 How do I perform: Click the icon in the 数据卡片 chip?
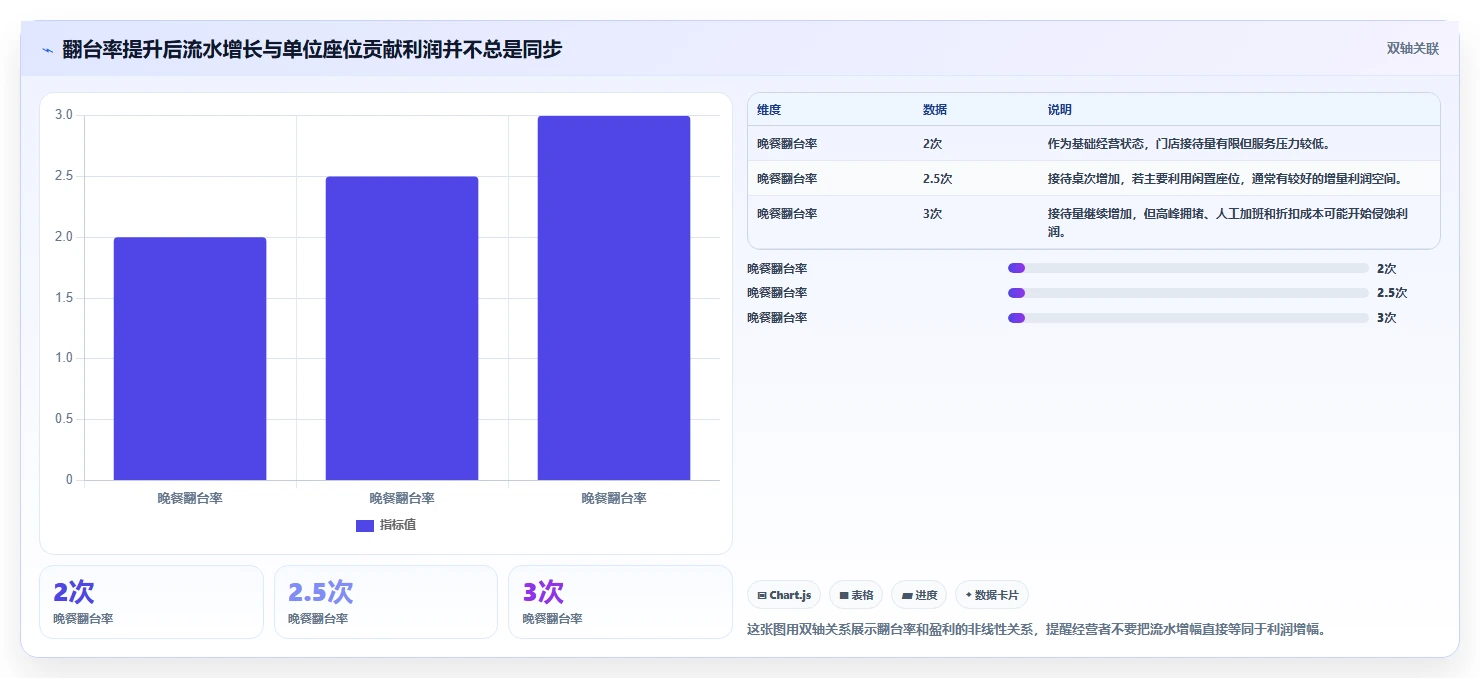[969, 595]
